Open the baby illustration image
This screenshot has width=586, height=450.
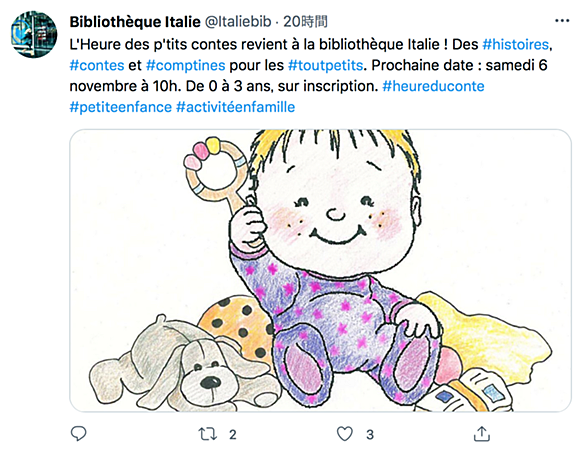(x=320, y=271)
